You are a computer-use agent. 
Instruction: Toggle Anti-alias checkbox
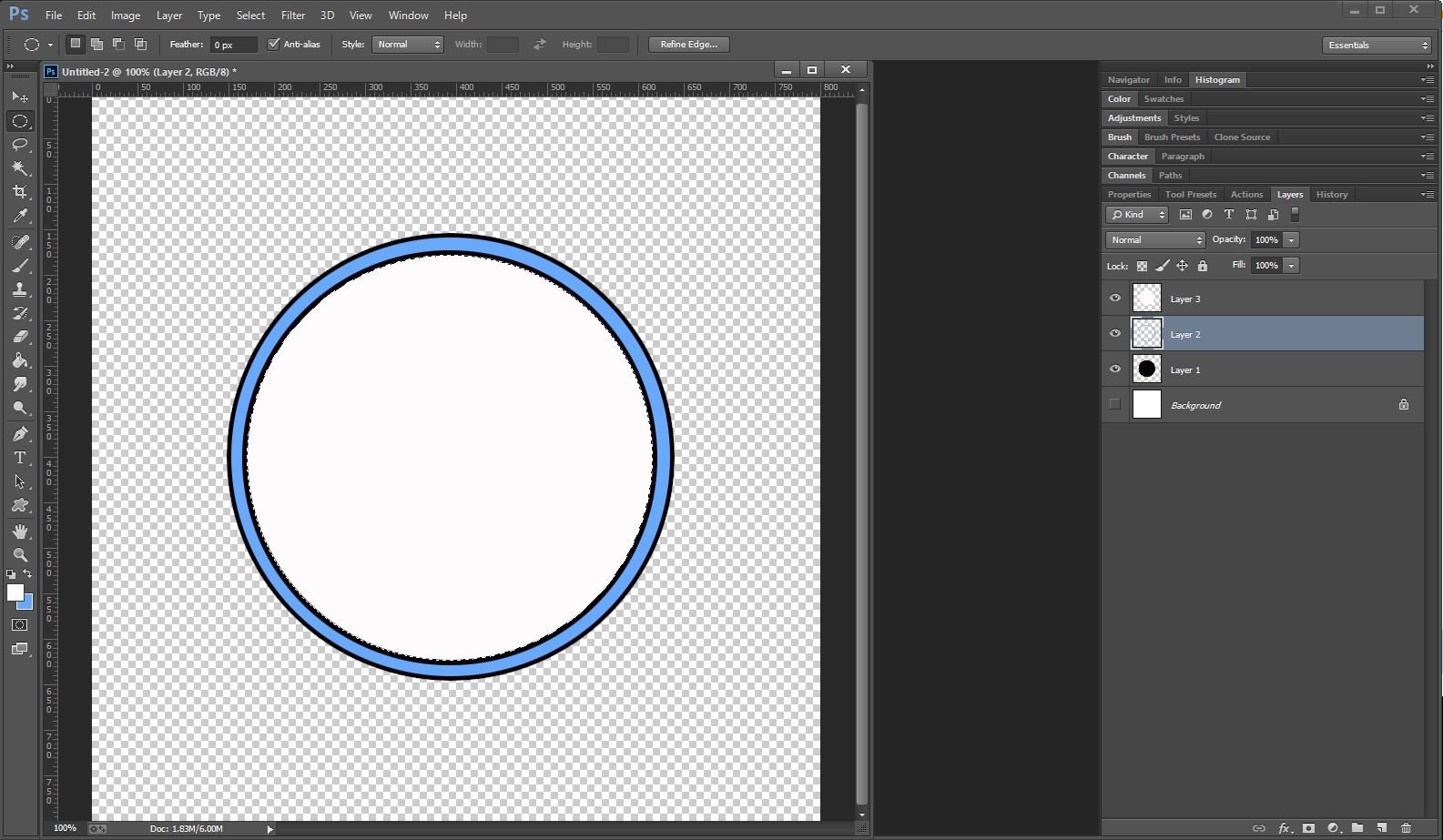tap(273, 44)
